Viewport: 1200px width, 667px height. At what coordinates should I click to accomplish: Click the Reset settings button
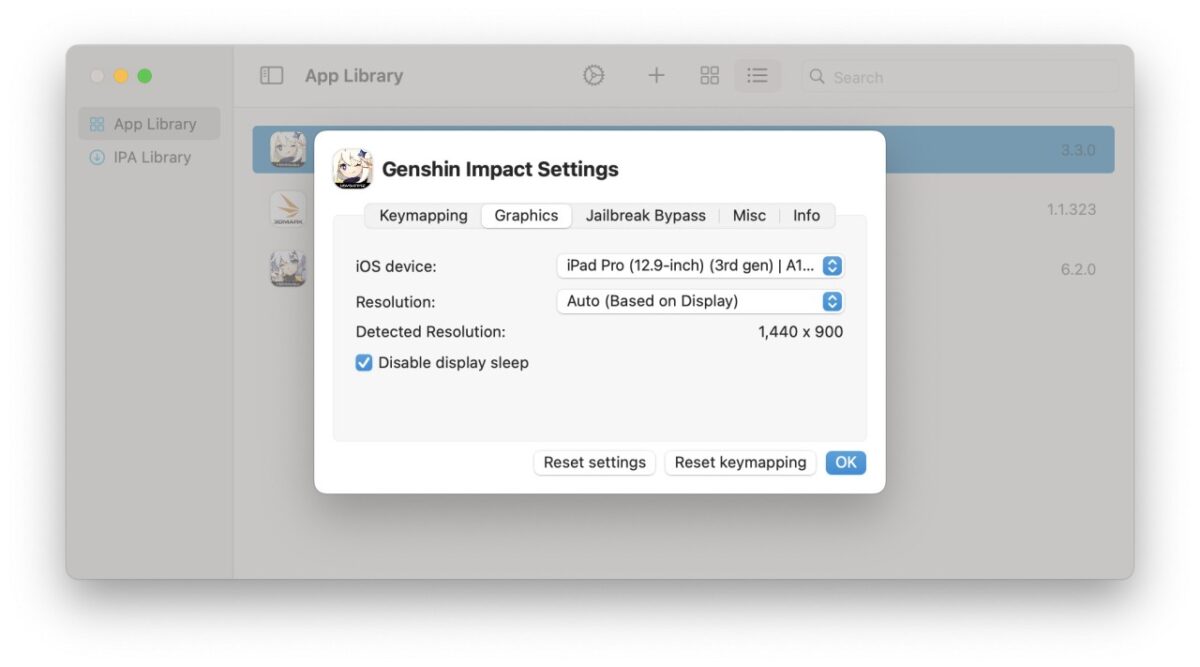click(595, 463)
